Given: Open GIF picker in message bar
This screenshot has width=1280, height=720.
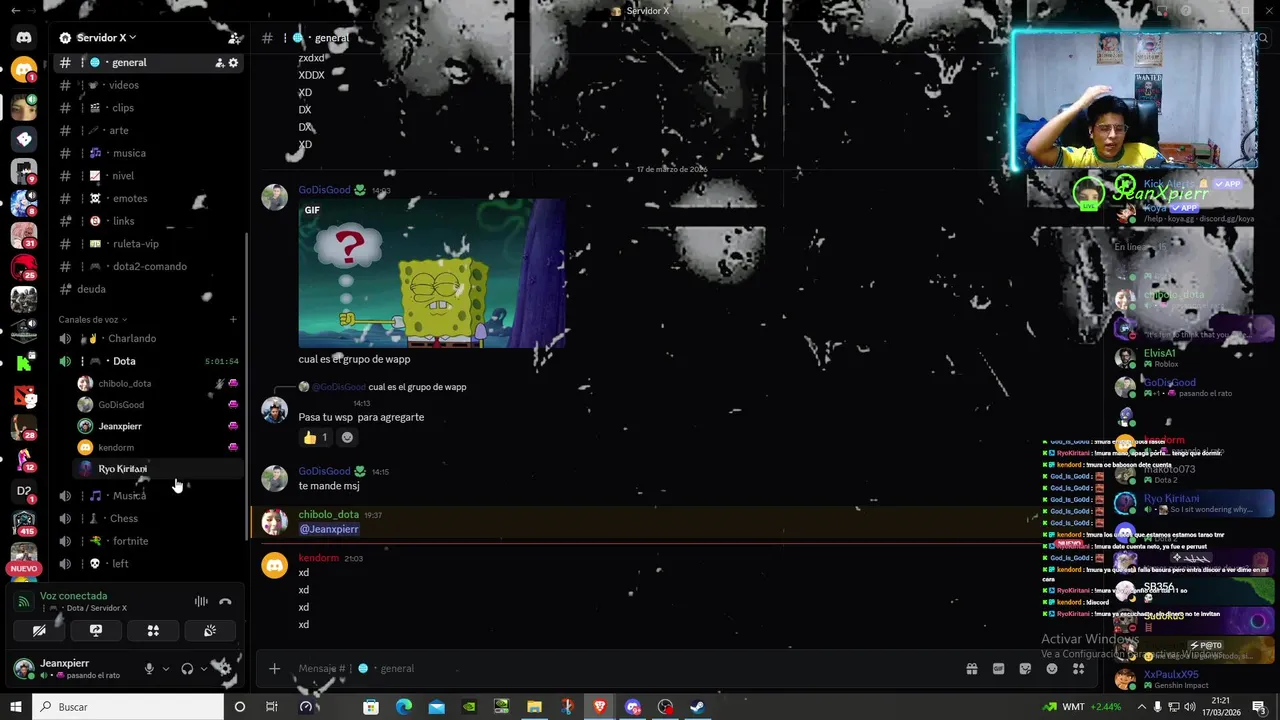Looking at the screenshot, I should click(998, 669).
